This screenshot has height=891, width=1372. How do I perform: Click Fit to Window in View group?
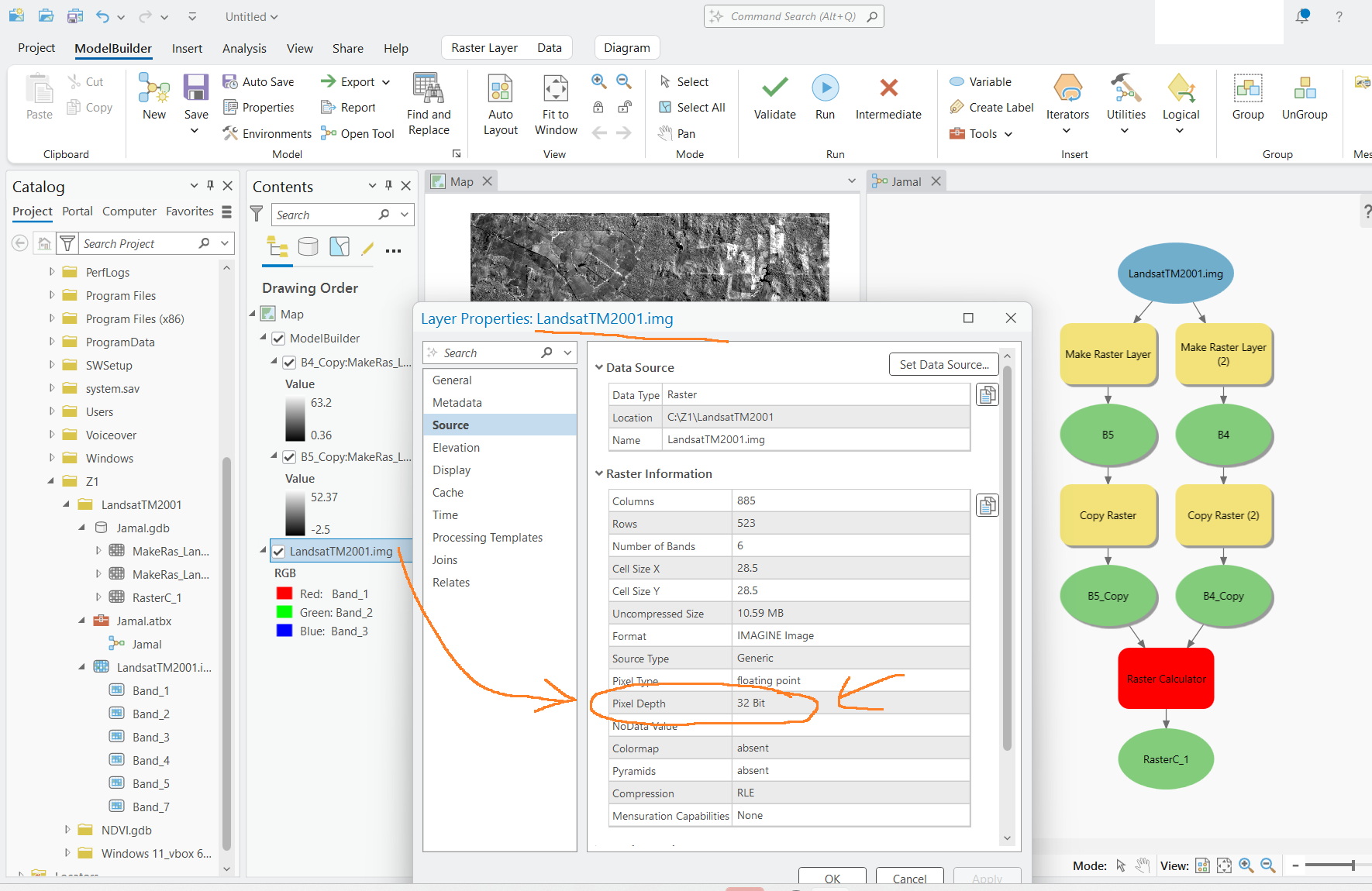pos(555,101)
